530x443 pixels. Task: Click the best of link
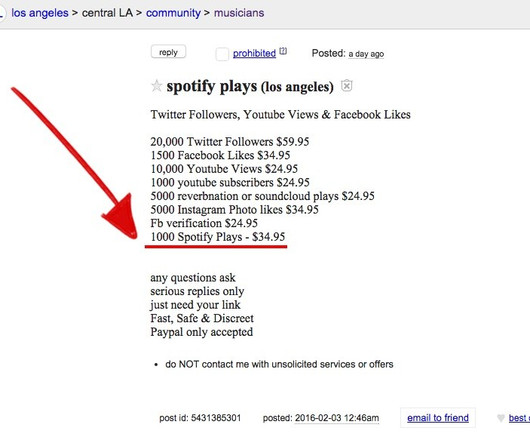click(519, 418)
